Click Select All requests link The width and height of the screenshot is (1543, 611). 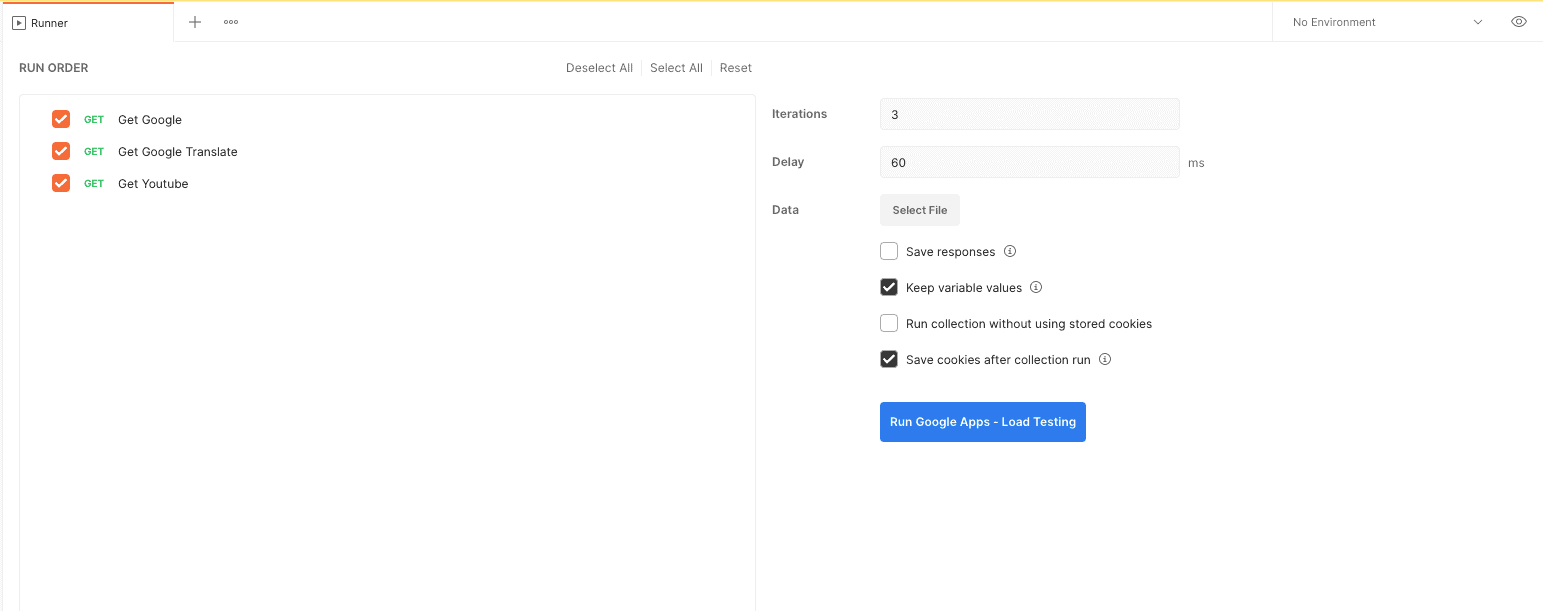point(676,68)
